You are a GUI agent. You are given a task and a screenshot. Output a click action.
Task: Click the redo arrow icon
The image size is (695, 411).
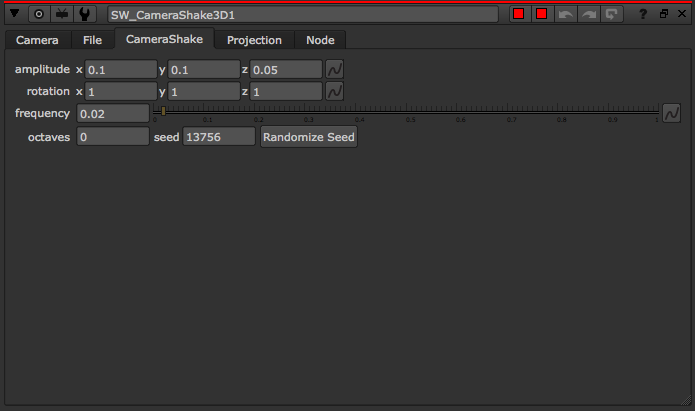tap(588, 15)
